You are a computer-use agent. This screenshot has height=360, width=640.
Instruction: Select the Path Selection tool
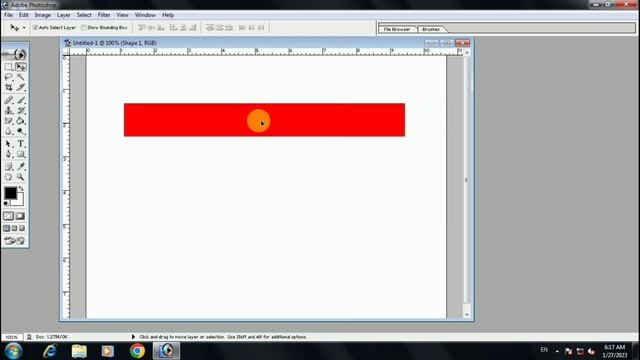pyautogui.click(x=9, y=144)
